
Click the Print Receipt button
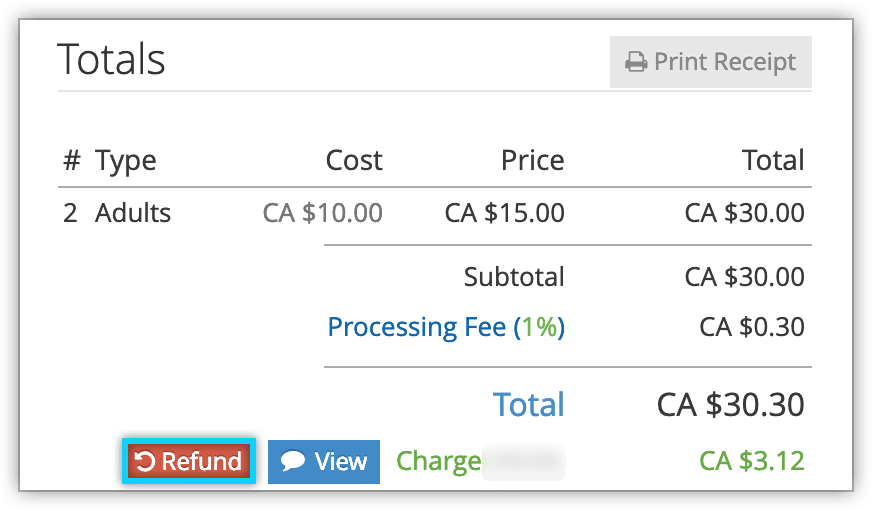(x=711, y=62)
